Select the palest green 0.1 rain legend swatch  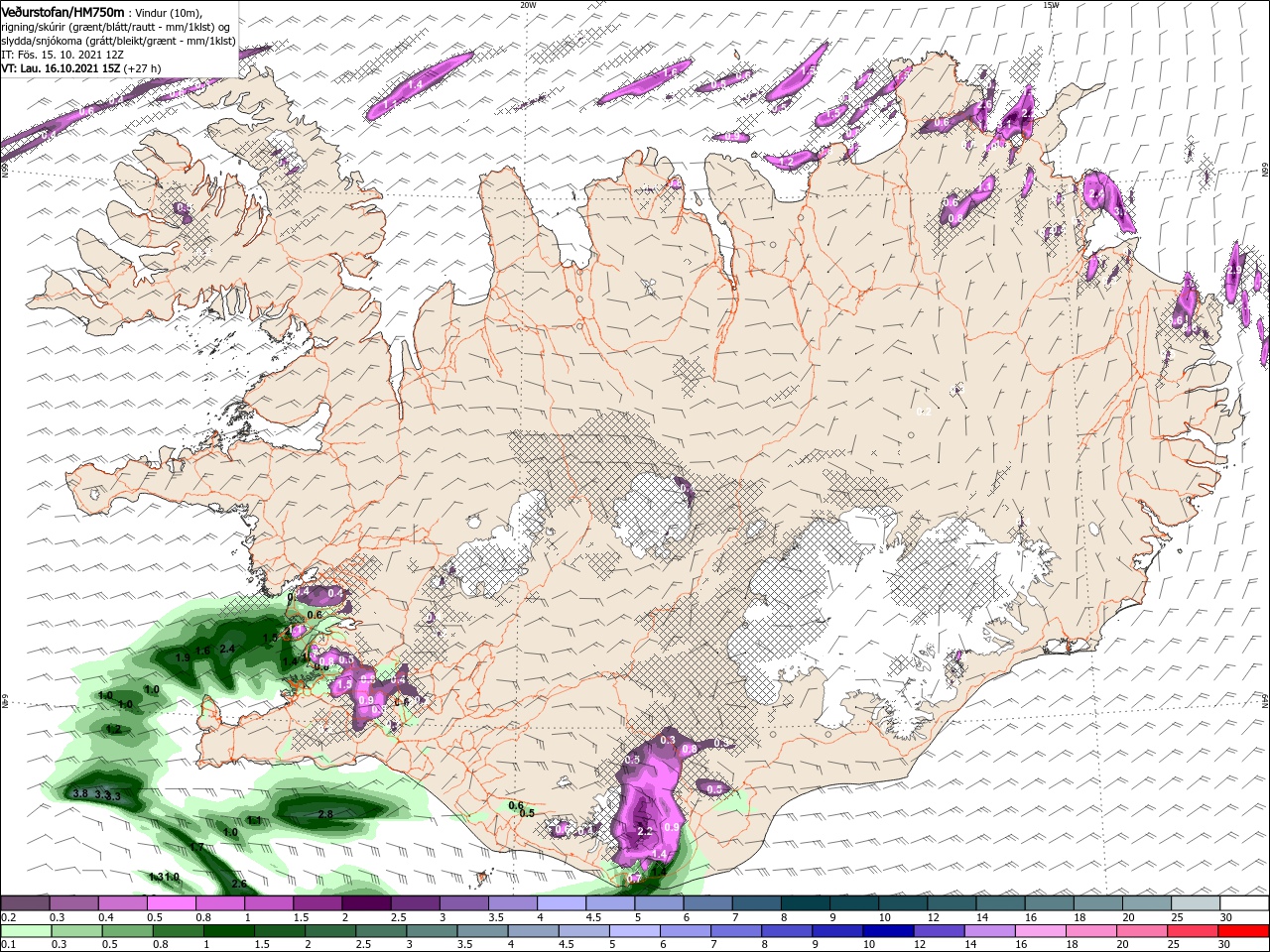(25, 931)
